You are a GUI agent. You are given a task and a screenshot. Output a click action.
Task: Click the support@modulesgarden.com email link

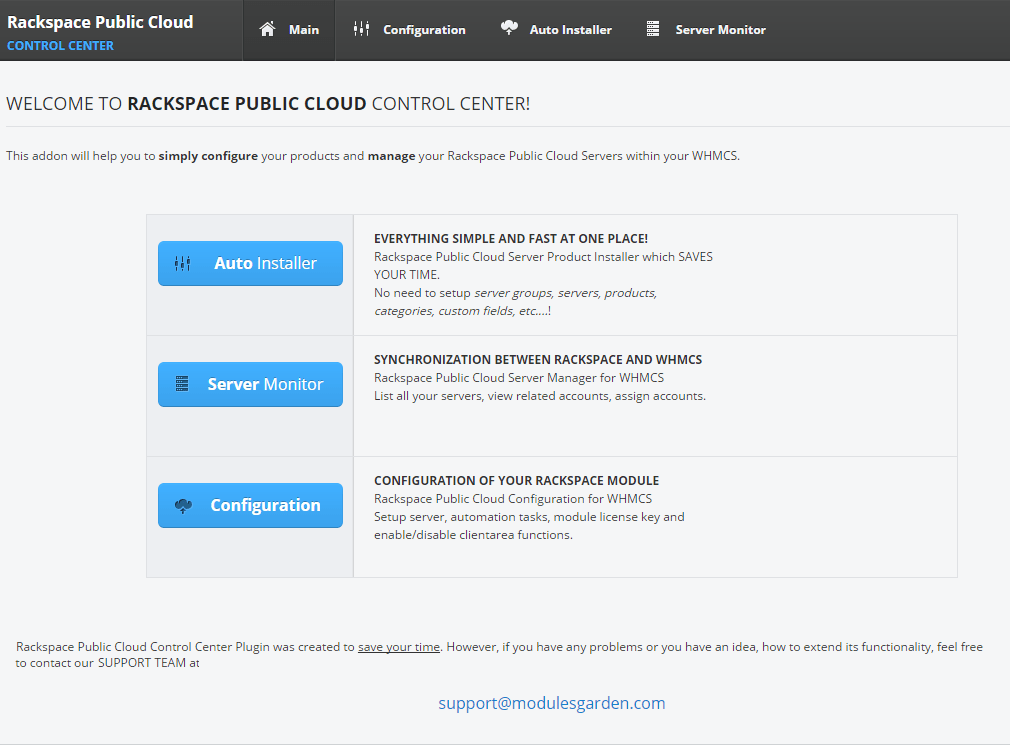point(551,703)
